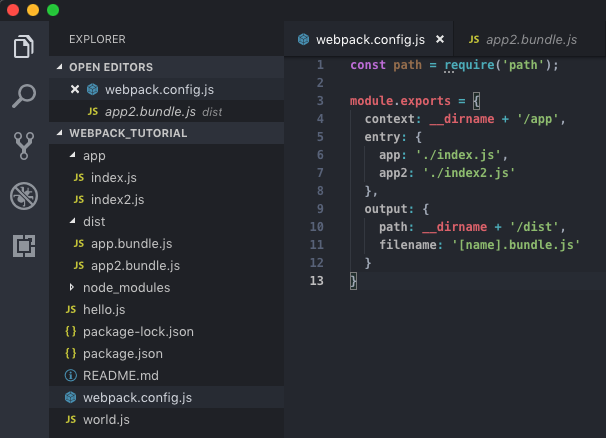Click the '[name].bundle.js' filename string
Screen dimensions: 606x438
click(x=516, y=245)
